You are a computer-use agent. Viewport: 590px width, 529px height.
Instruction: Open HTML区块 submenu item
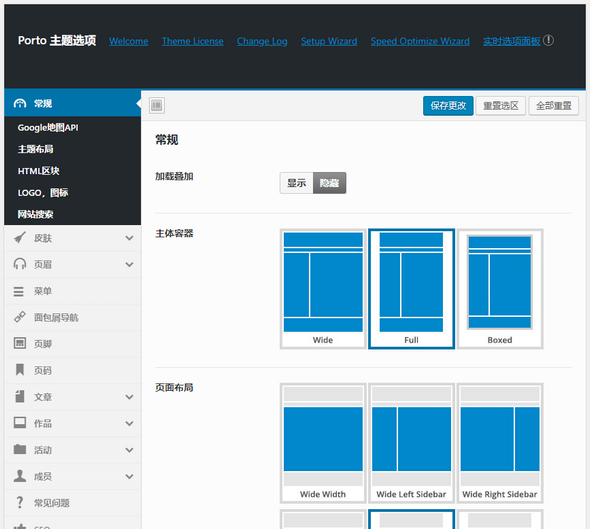(38, 171)
